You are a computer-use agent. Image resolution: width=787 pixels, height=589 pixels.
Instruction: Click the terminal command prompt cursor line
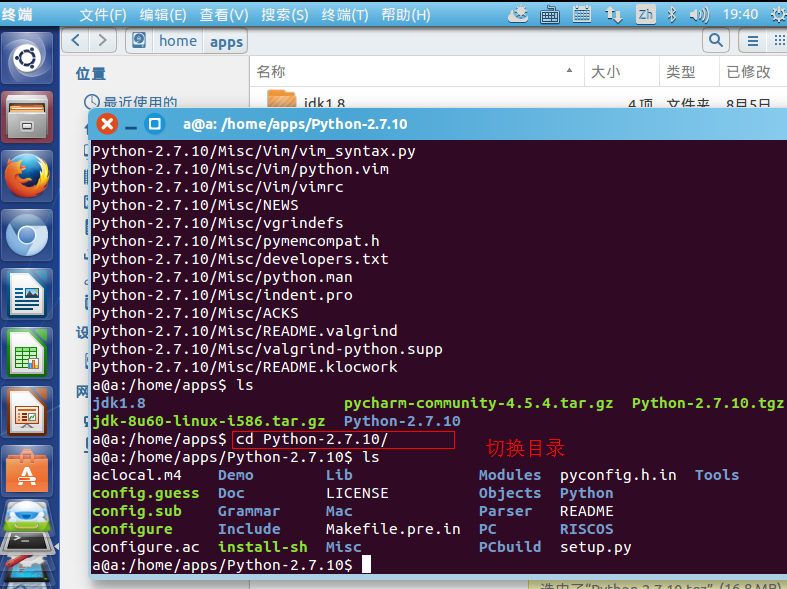(231, 565)
